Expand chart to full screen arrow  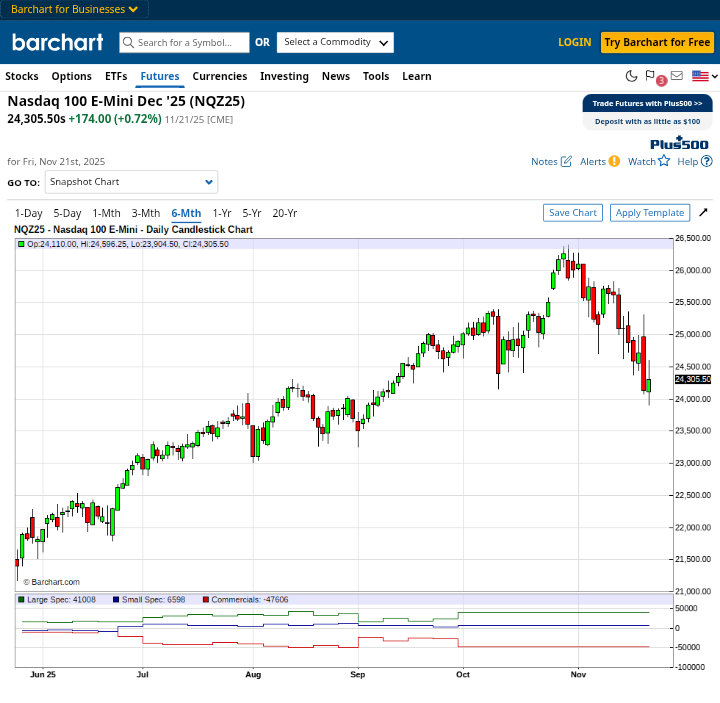(x=703, y=212)
